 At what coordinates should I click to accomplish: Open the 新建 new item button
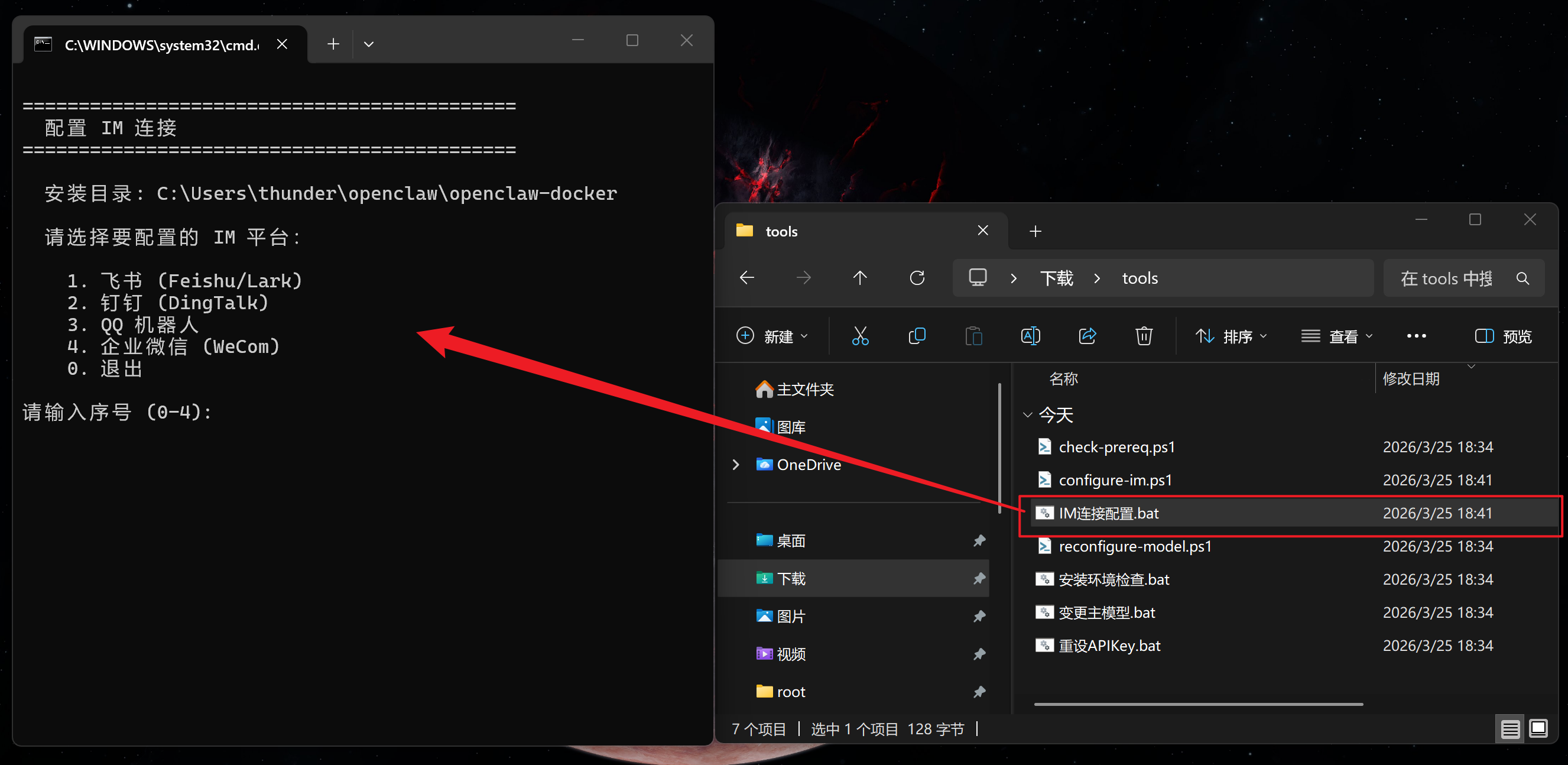tap(772, 336)
